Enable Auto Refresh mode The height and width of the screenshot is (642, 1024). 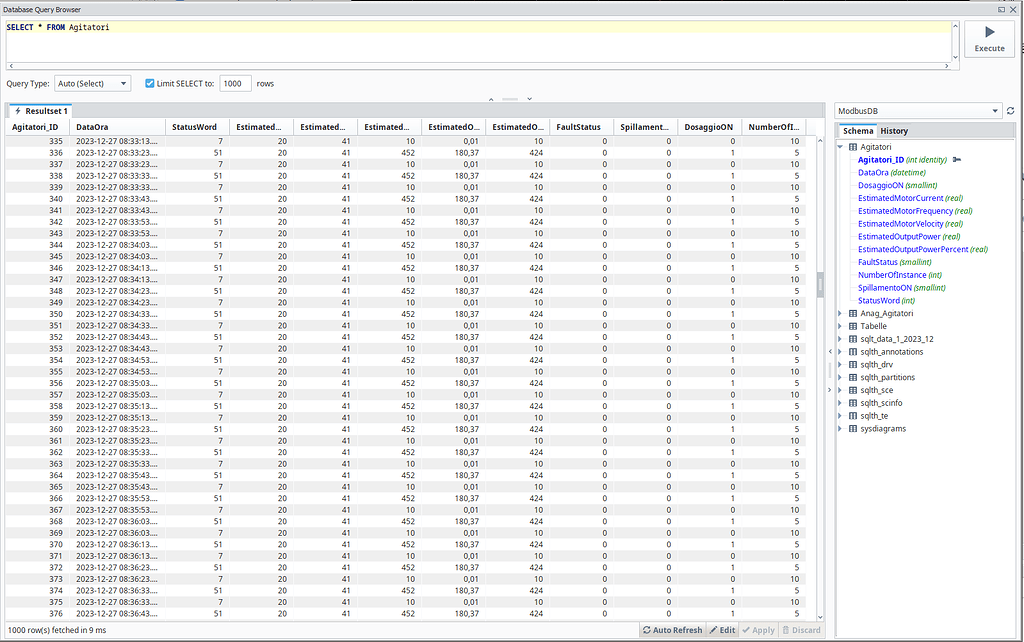pos(672,630)
